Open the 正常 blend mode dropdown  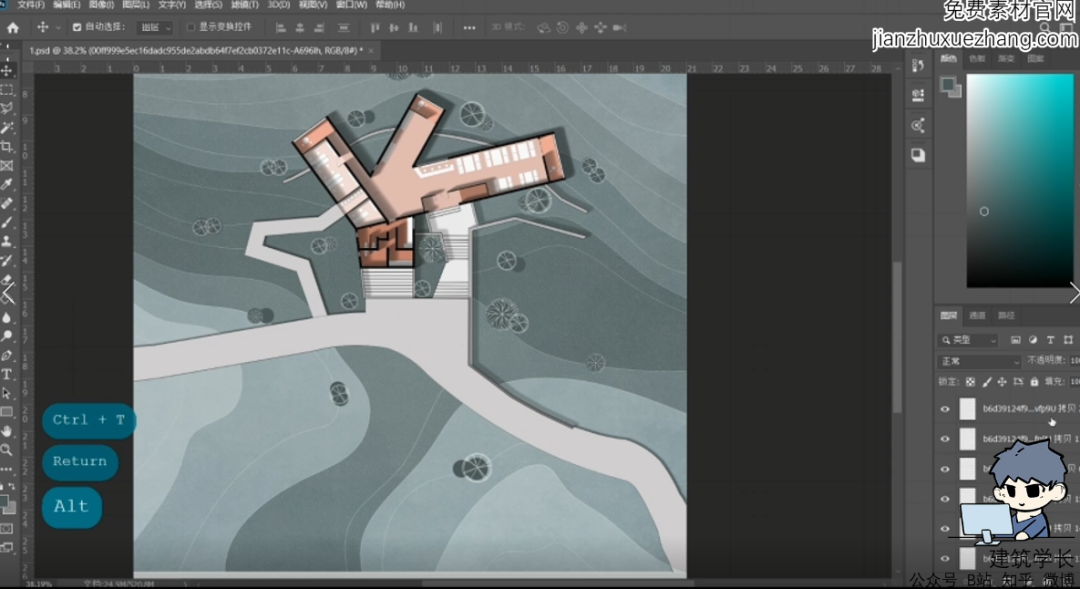(979, 361)
